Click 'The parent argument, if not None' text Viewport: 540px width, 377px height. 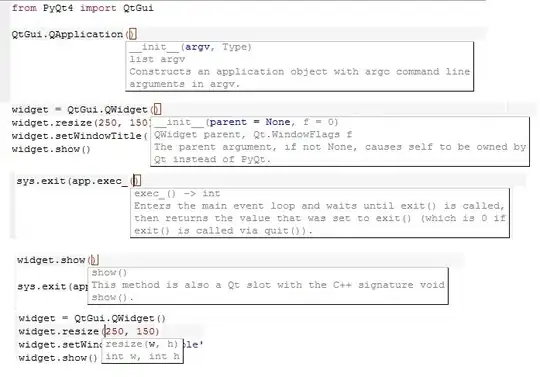click(255, 147)
